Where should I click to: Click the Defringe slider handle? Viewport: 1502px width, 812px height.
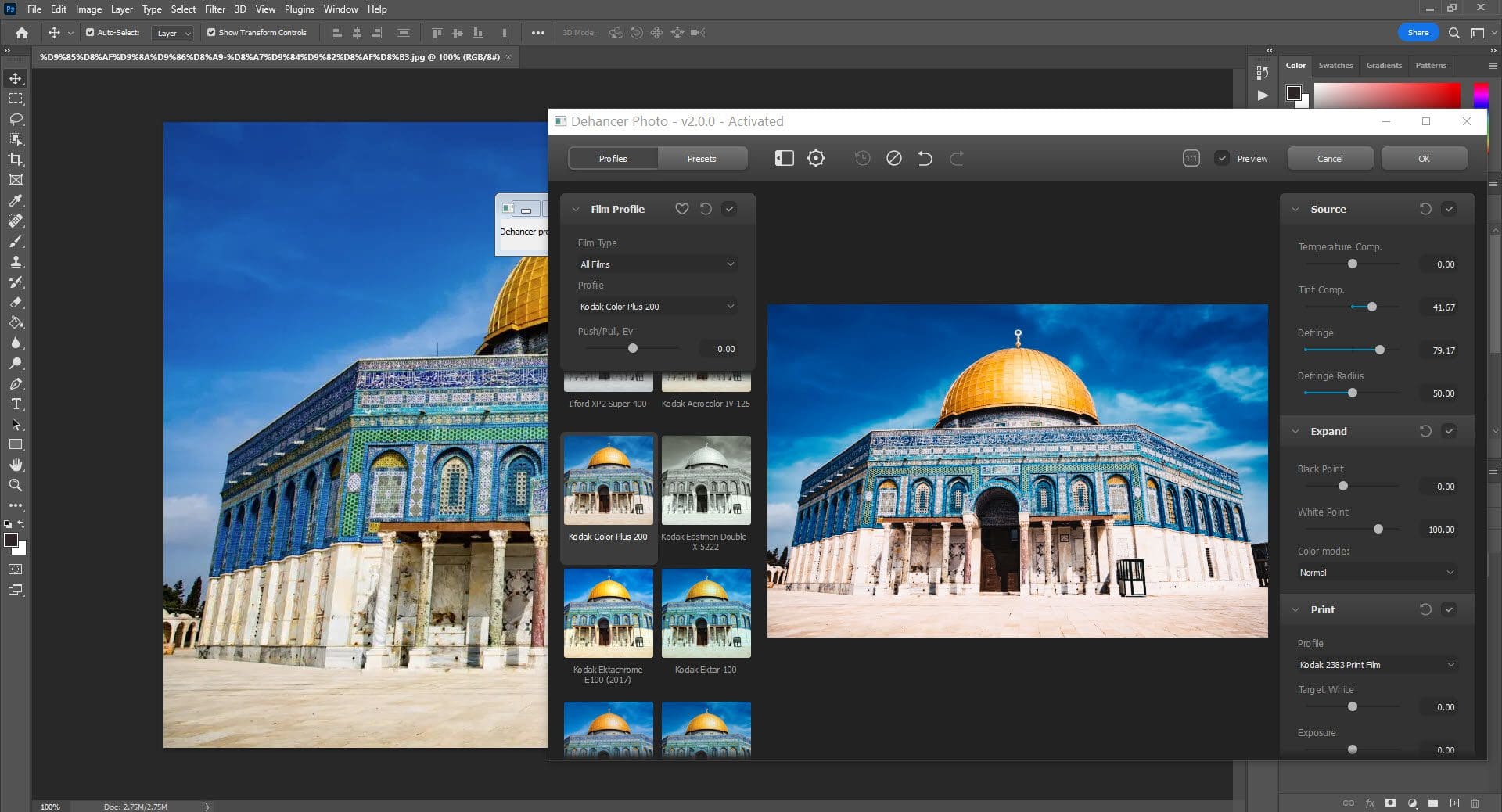pos(1380,350)
